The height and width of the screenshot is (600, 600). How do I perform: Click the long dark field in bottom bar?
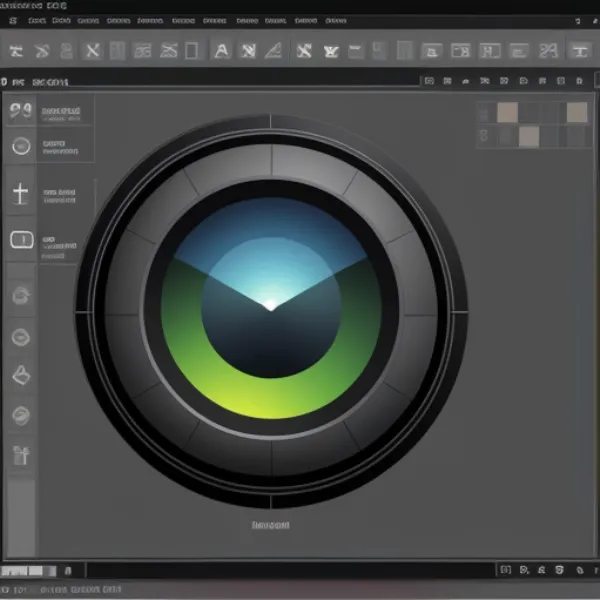291,571
